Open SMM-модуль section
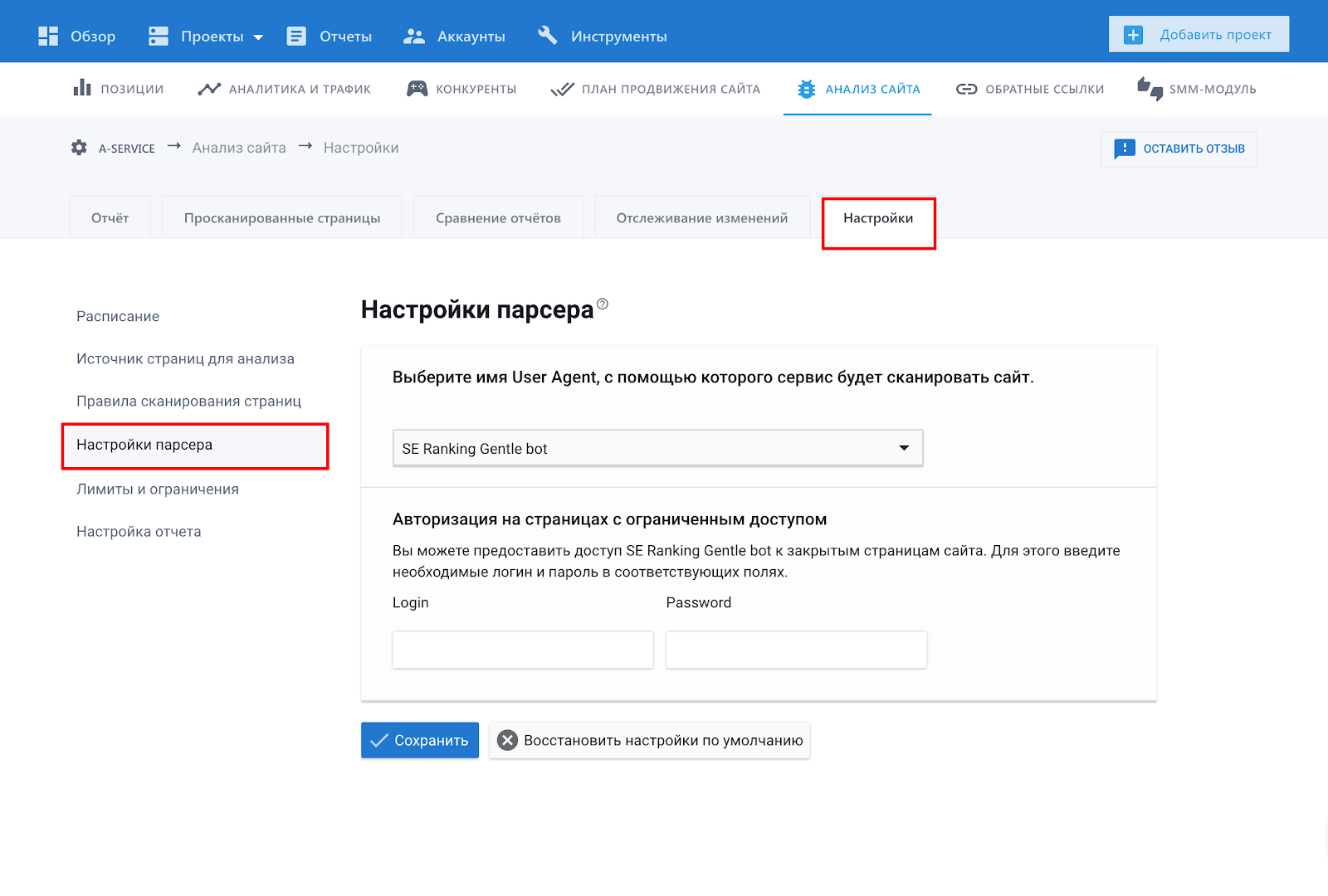Image resolution: width=1328 pixels, height=896 pixels. (x=1197, y=89)
